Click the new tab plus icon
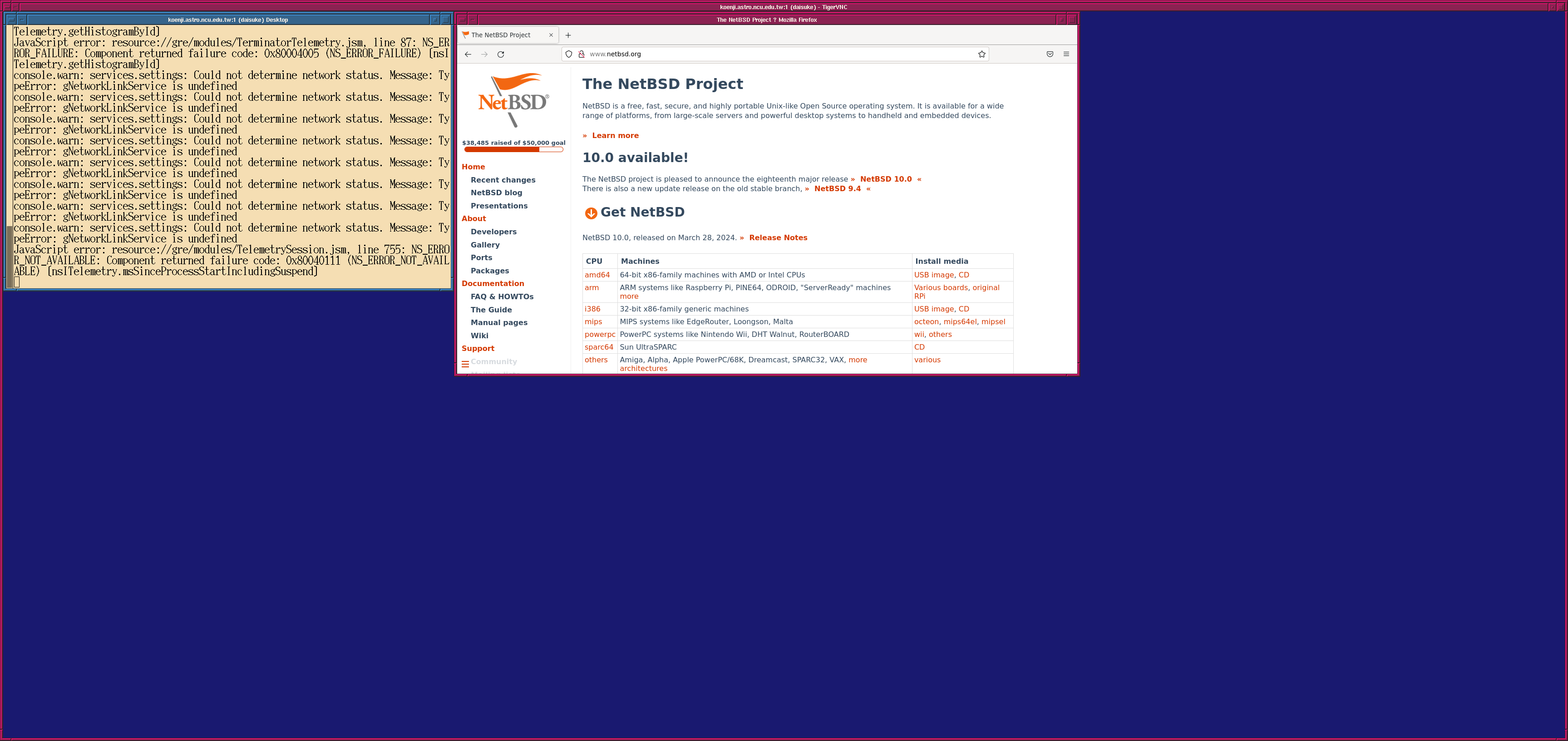1568x741 pixels. tap(568, 35)
